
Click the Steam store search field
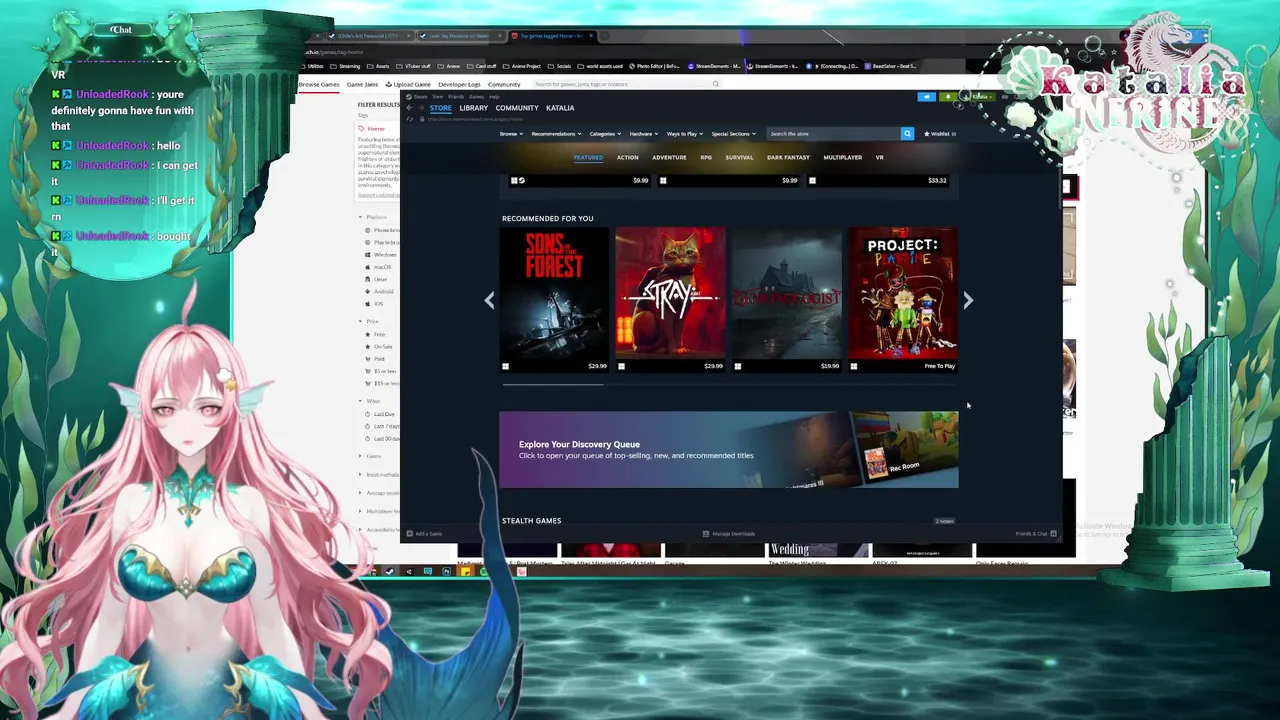pyautogui.click(x=833, y=133)
